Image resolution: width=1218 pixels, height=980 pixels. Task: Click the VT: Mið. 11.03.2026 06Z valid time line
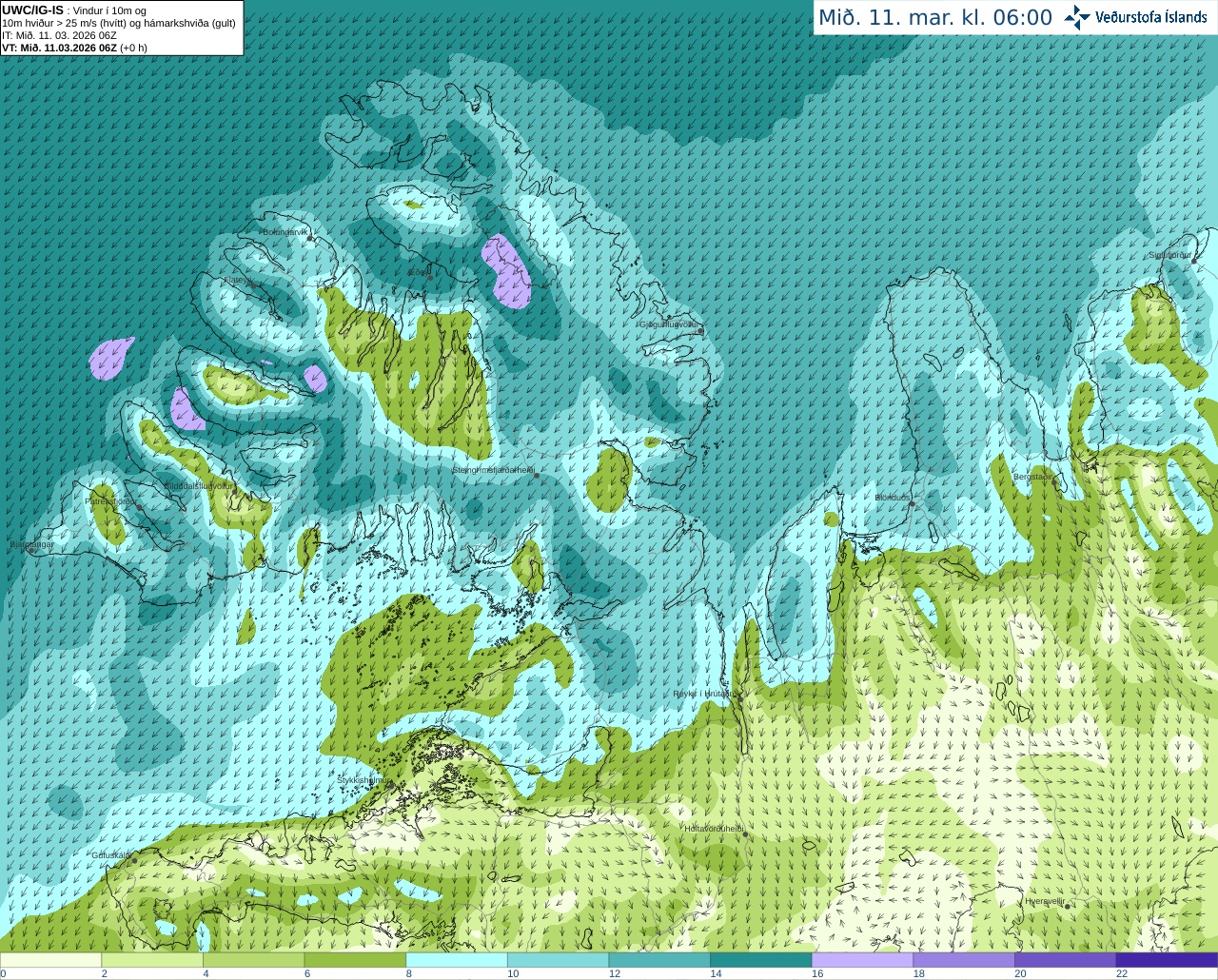74,48
